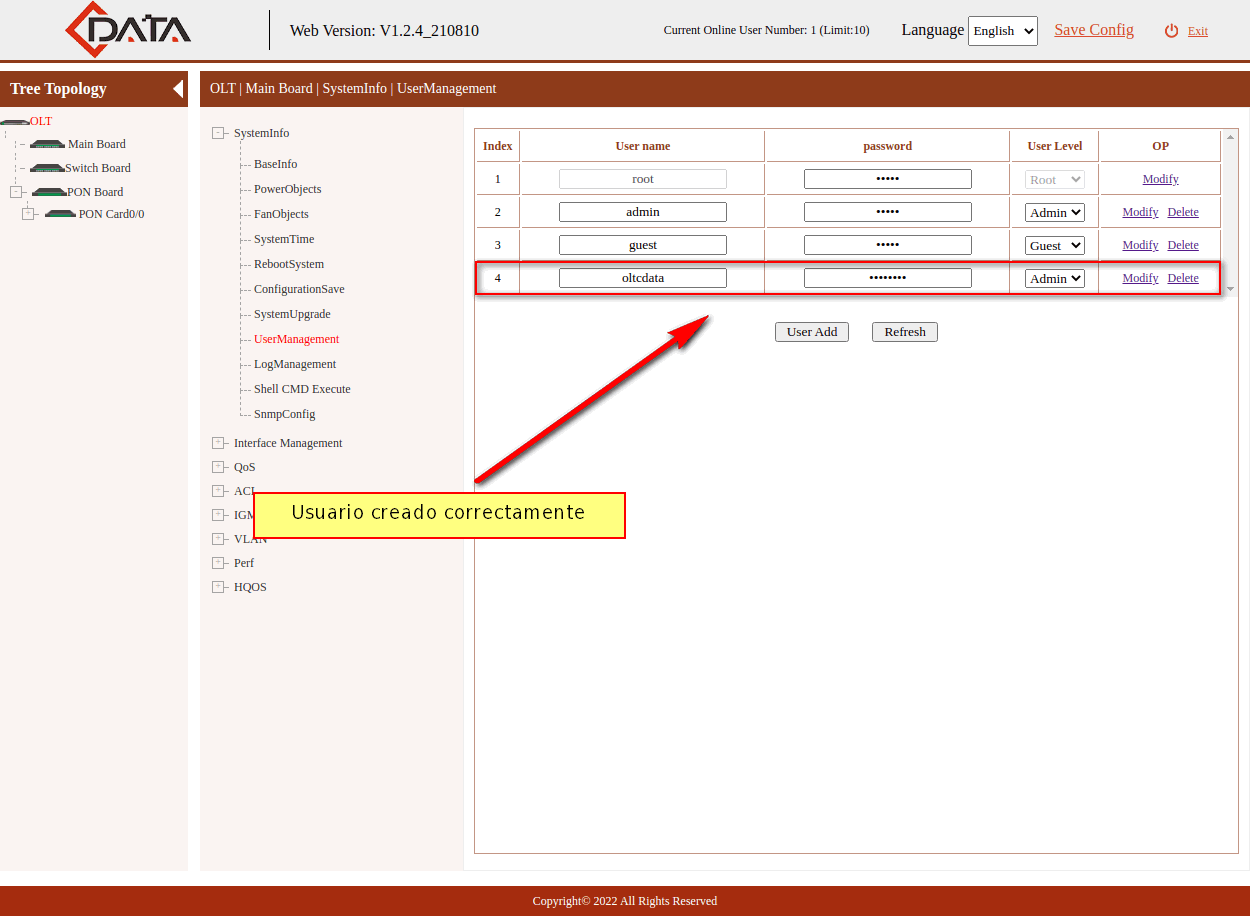Screen dimensions: 1250x916
Task: Open the SnmpConfig menu item
Action: [284, 414]
